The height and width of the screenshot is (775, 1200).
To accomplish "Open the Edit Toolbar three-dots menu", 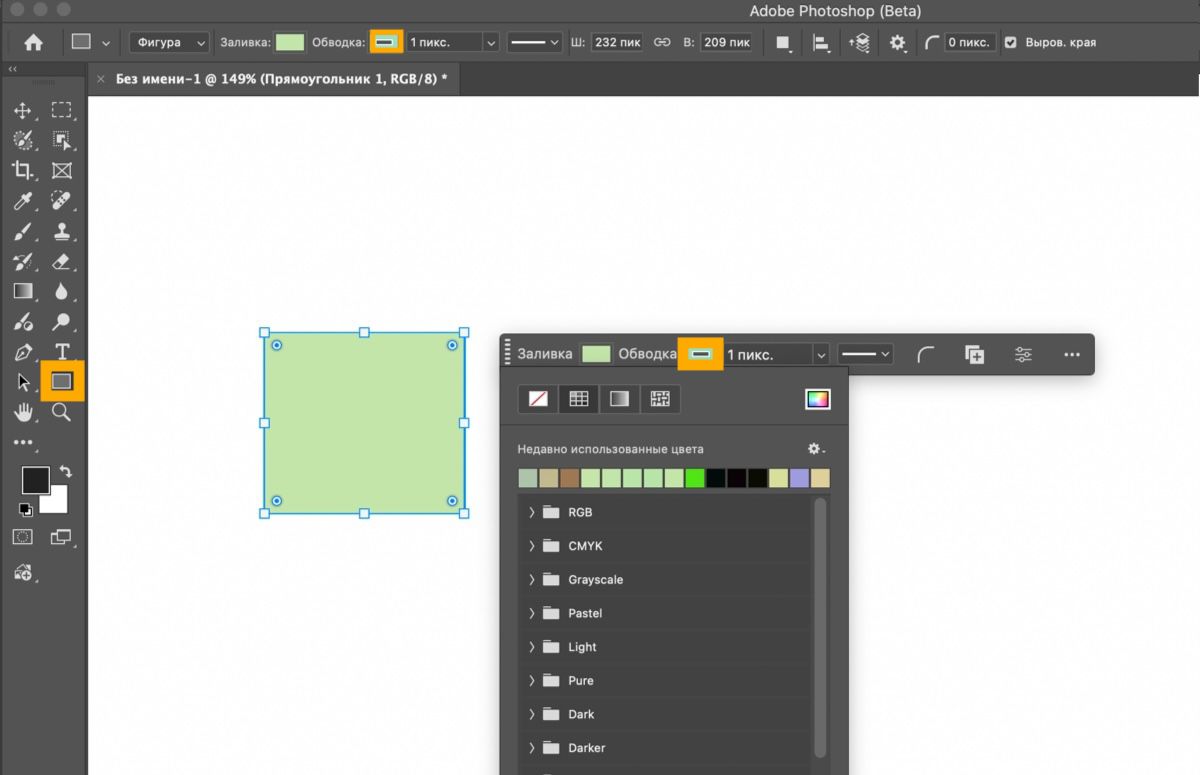I will (x=23, y=442).
